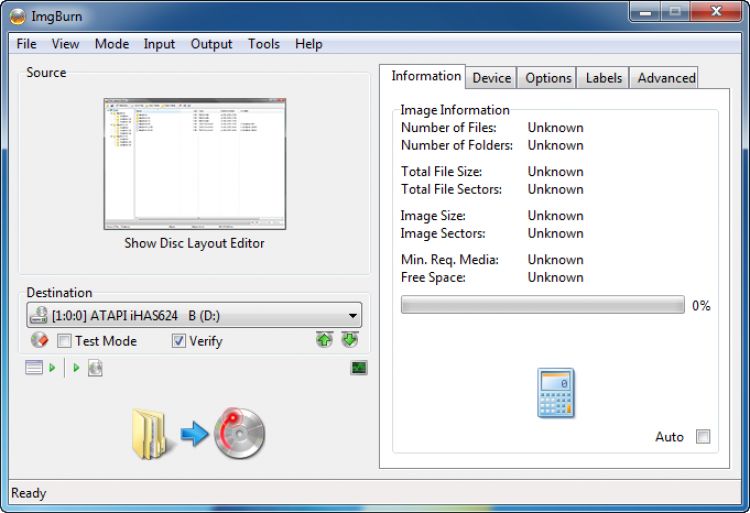This screenshot has height=513, width=750.
Task: Switch to the Device tab
Action: pyautogui.click(x=491, y=78)
